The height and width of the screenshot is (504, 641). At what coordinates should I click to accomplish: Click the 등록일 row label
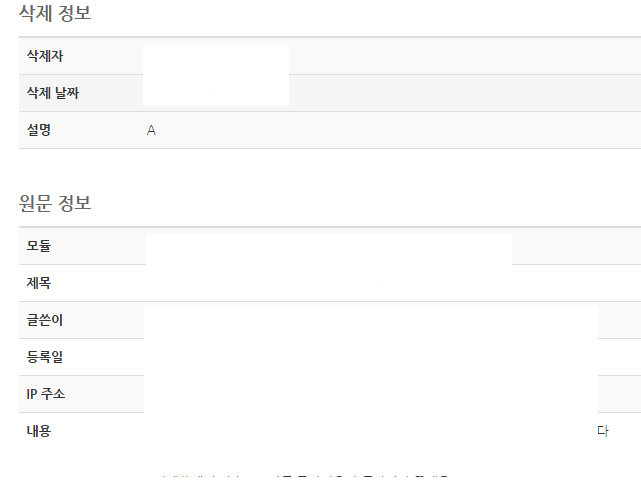coord(45,357)
